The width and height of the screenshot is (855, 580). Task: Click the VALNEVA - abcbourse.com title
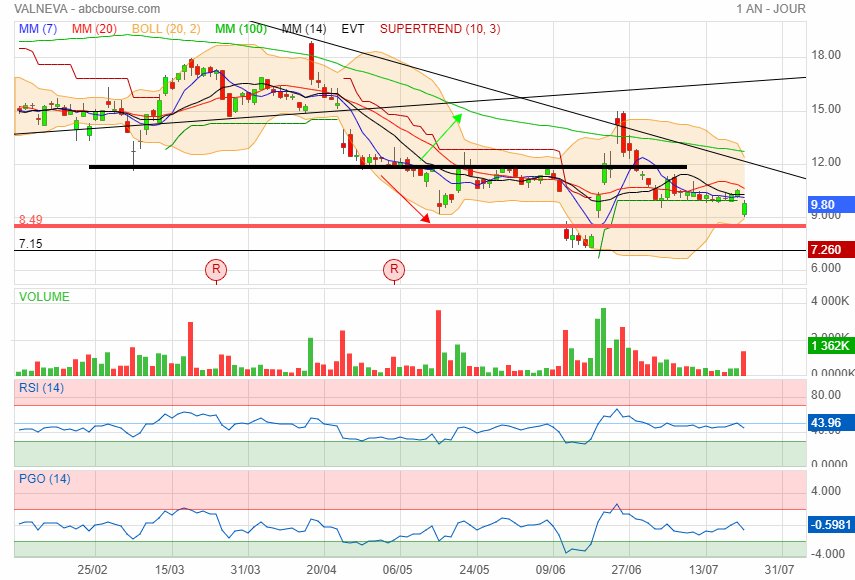(x=87, y=9)
